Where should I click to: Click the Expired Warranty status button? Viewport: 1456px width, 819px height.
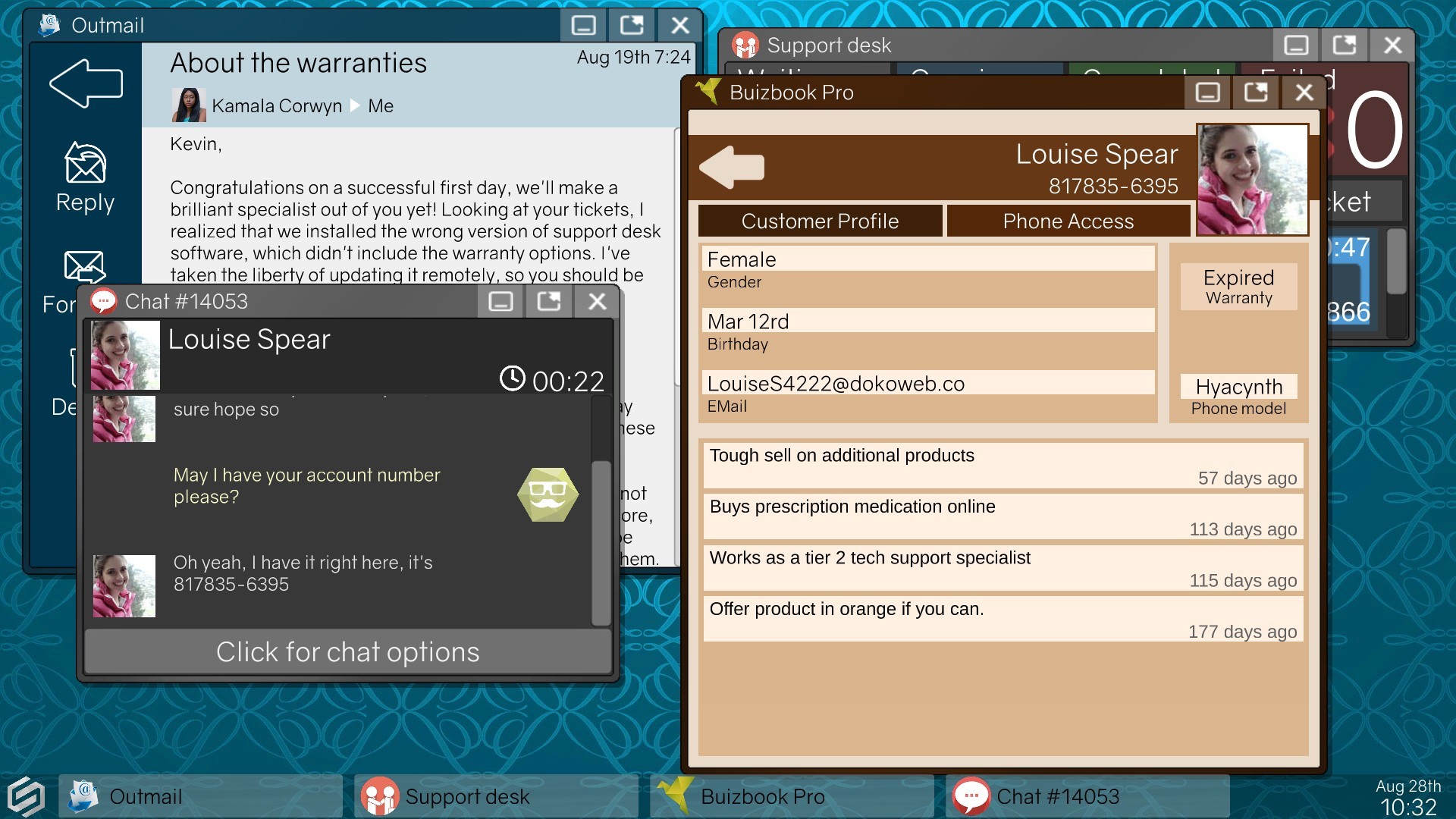pyautogui.click(x=1239, y=287)
